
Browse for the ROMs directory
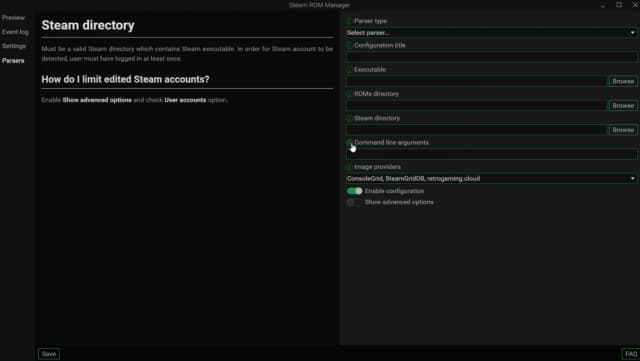click(623, 106)
